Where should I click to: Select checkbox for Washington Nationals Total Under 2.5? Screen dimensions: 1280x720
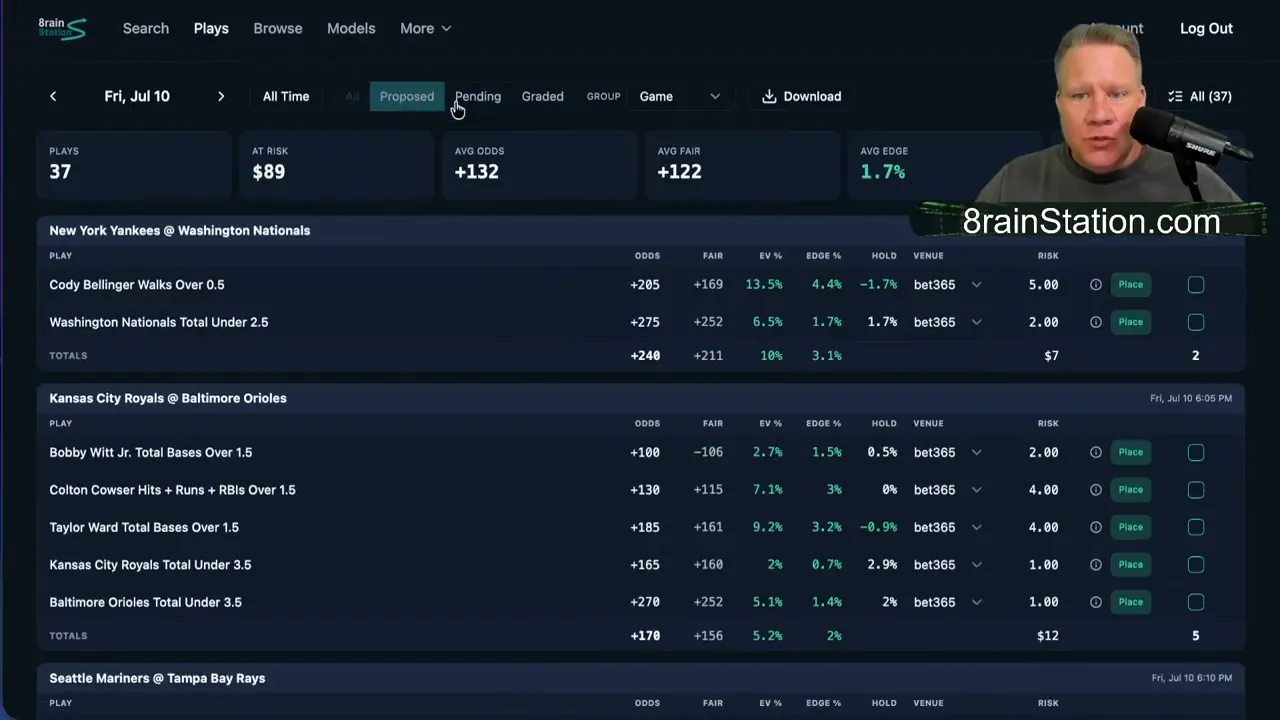tap(1196, 322)
